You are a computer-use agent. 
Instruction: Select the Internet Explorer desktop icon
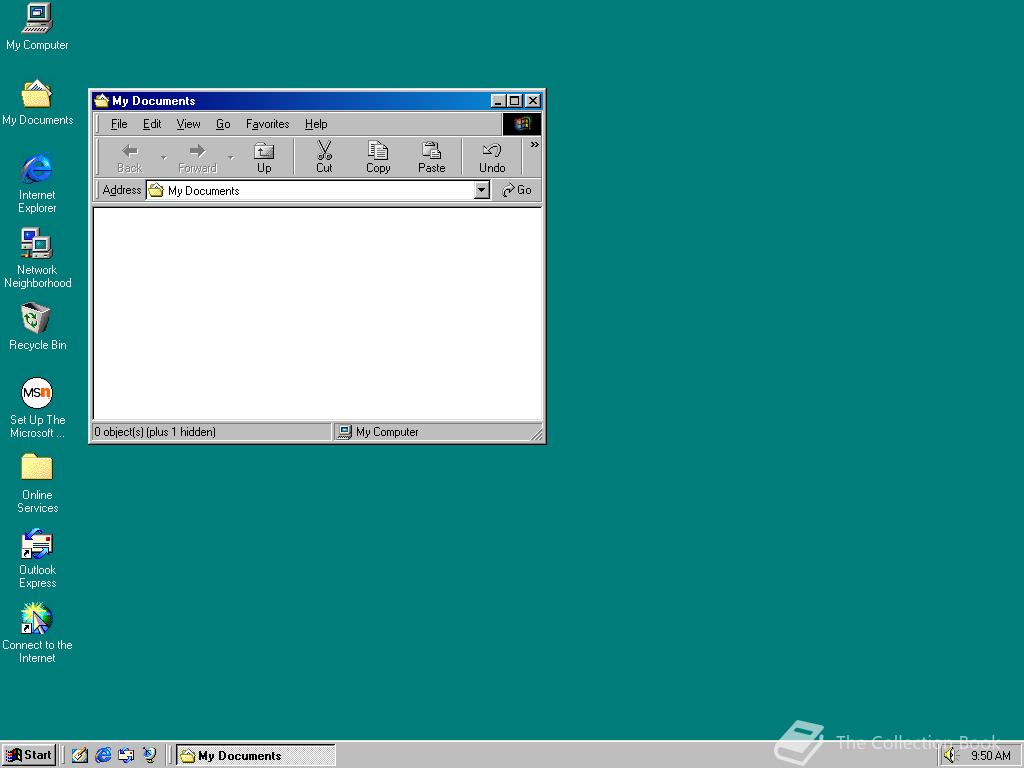click(37, 184)
